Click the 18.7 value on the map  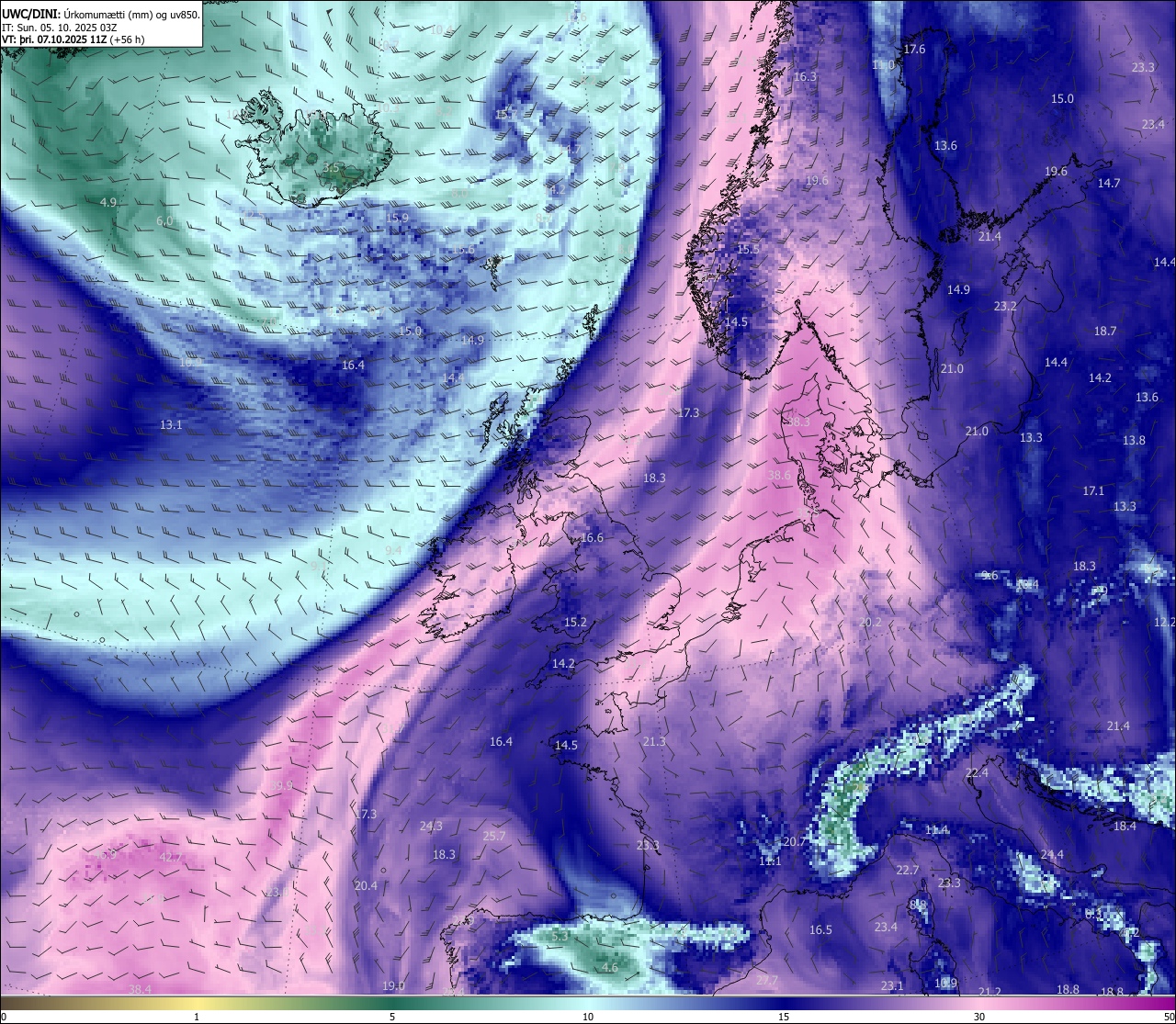click(1105, 332)
